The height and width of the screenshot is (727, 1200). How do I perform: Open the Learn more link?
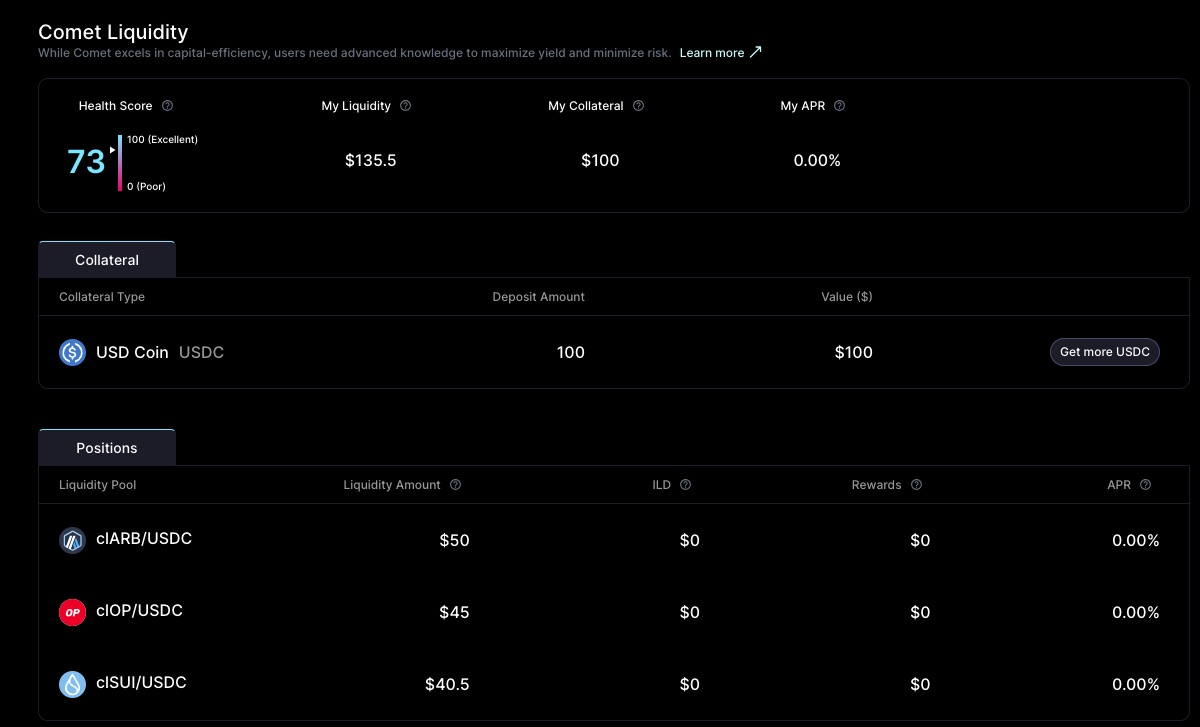tap(720, 53)
